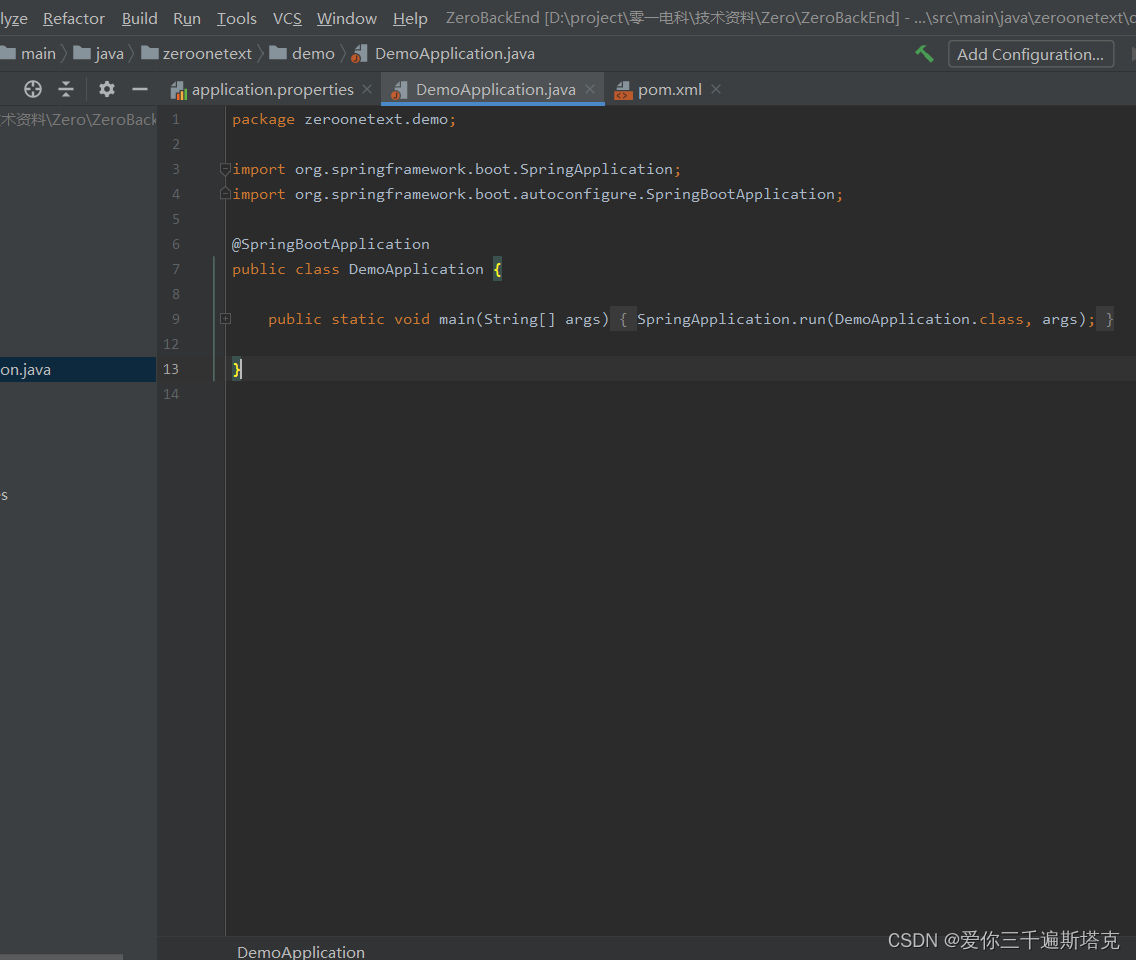Click the package zeroonetext.demo declaration
This screenshot has width=1136, height=960.
tap(344, 120)
